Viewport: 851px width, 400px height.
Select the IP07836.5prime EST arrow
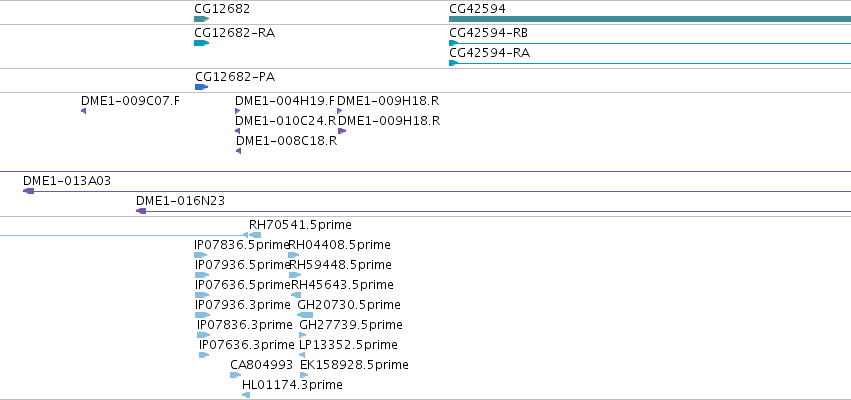click(x=201, y=255)
